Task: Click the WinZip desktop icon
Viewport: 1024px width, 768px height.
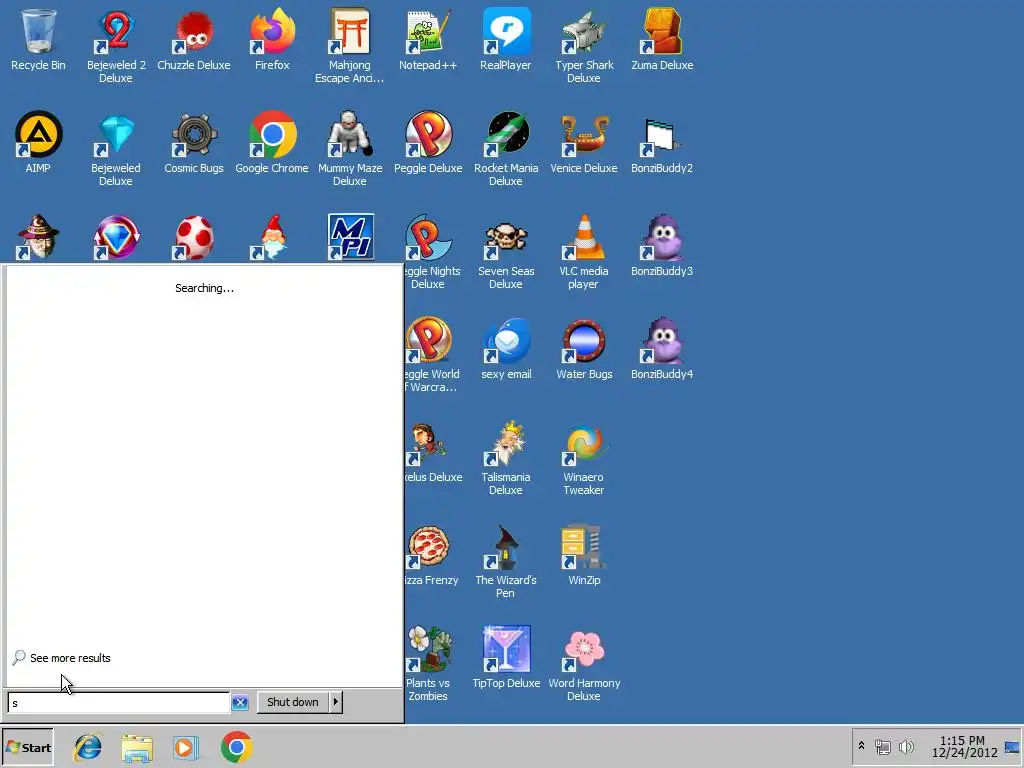Action: tap(584, 555)
